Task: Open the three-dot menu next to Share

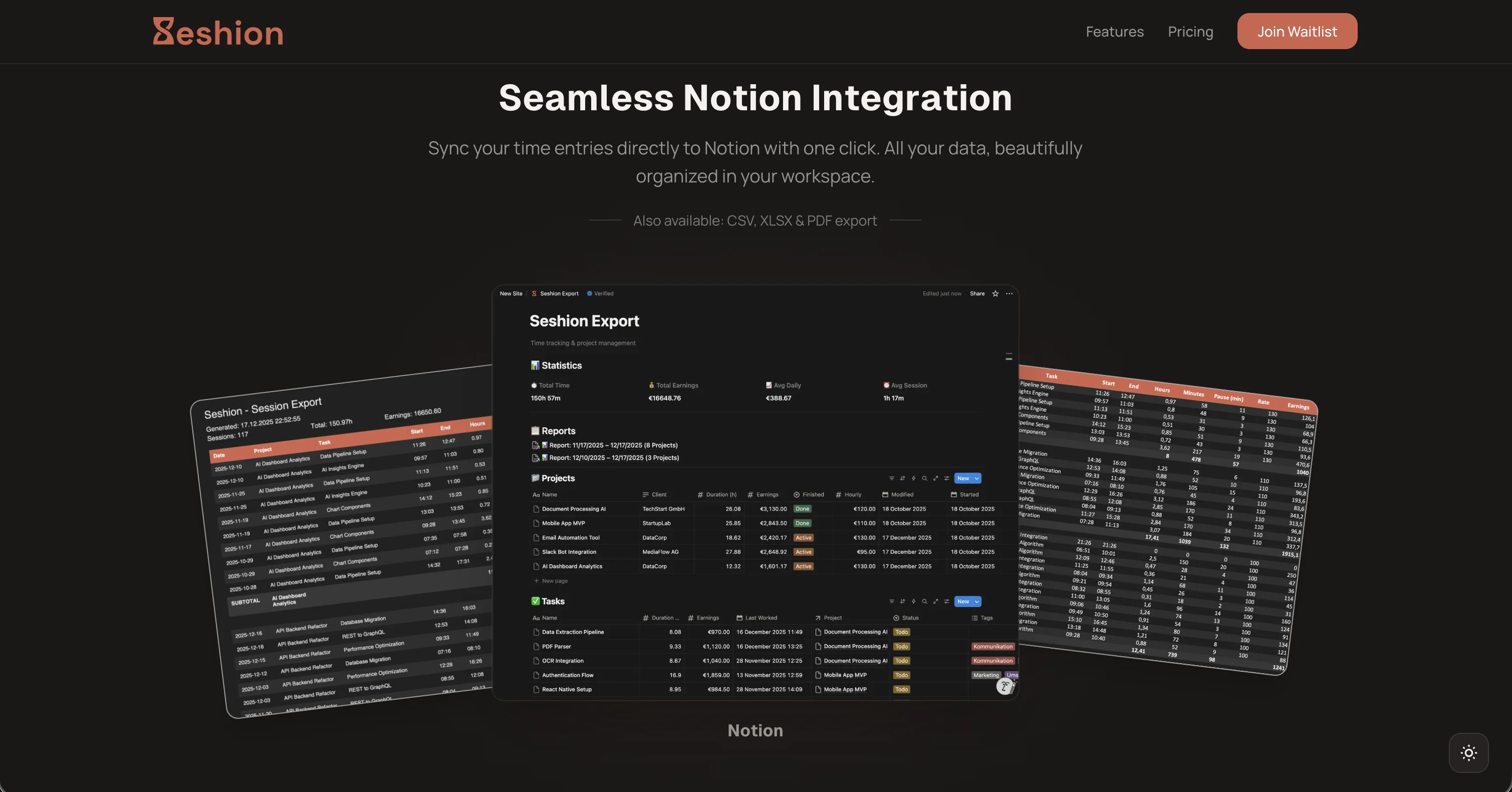Action: click(x=1009, y=294)
